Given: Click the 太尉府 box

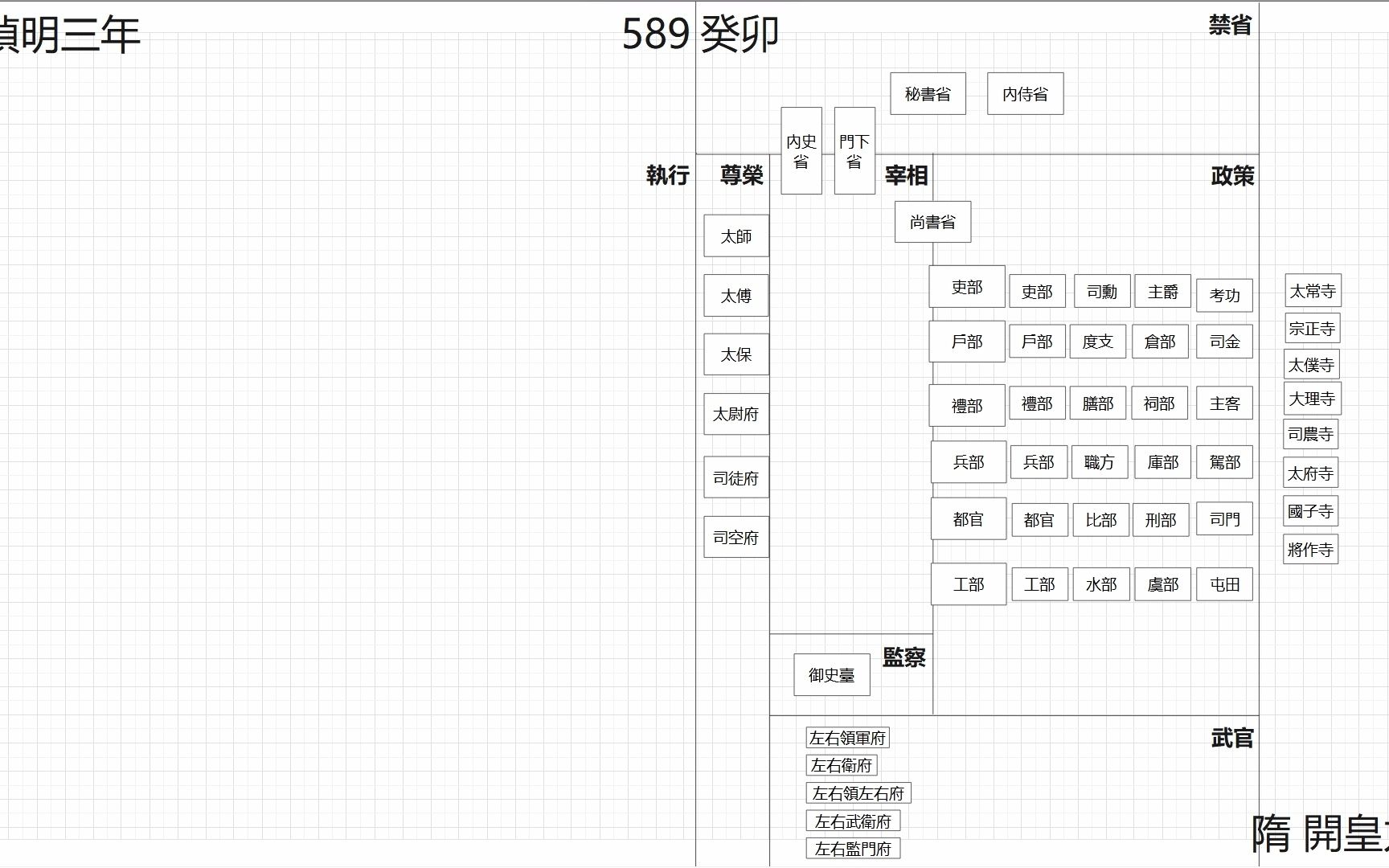Looking at the screenshot, I should tap(736, 414).
